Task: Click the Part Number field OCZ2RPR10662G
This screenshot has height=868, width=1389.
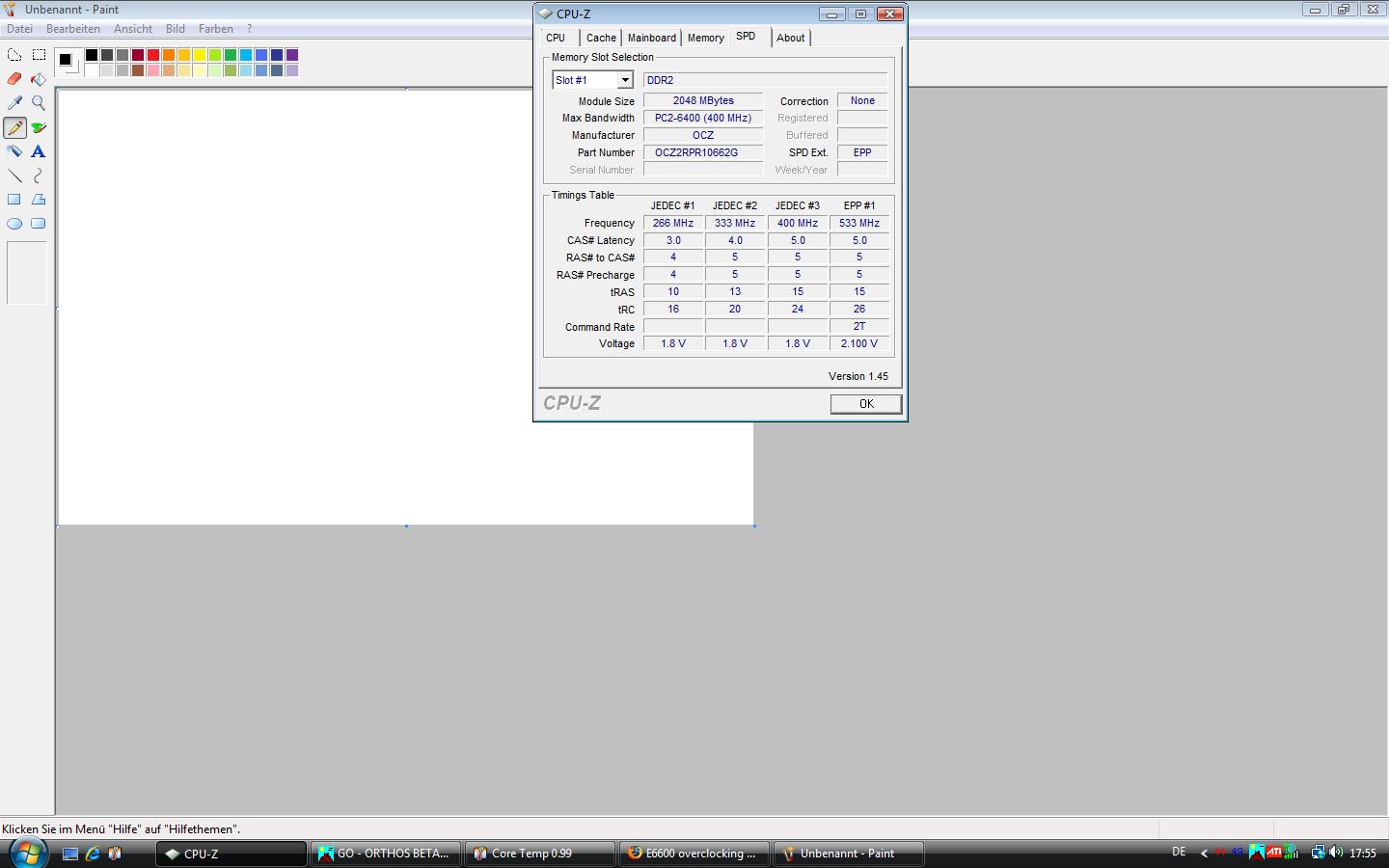Action: point(703,152)
